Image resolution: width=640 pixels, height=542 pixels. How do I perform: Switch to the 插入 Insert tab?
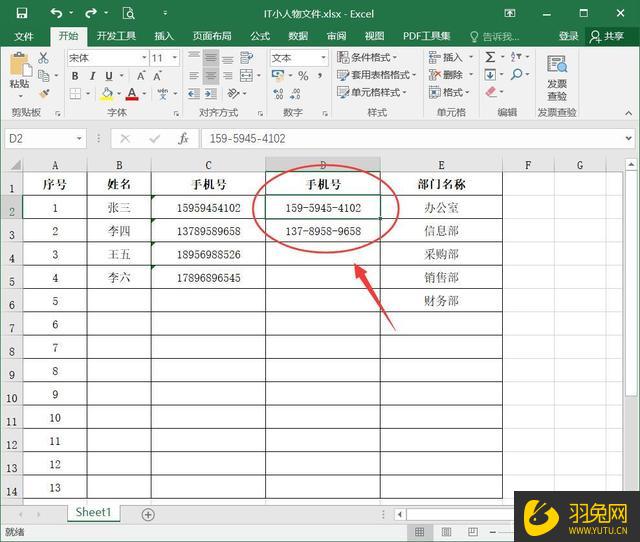pyautogui.click(x=164, y=36)
